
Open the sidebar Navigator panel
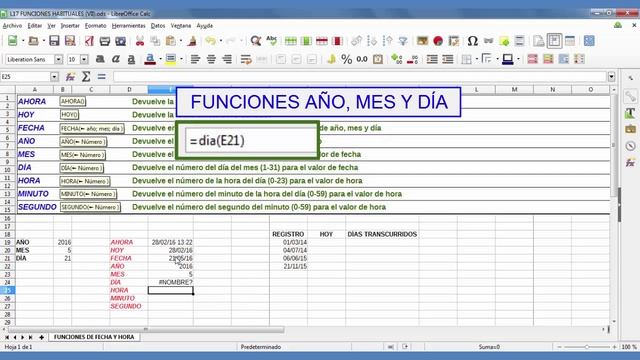click(631, 146)
